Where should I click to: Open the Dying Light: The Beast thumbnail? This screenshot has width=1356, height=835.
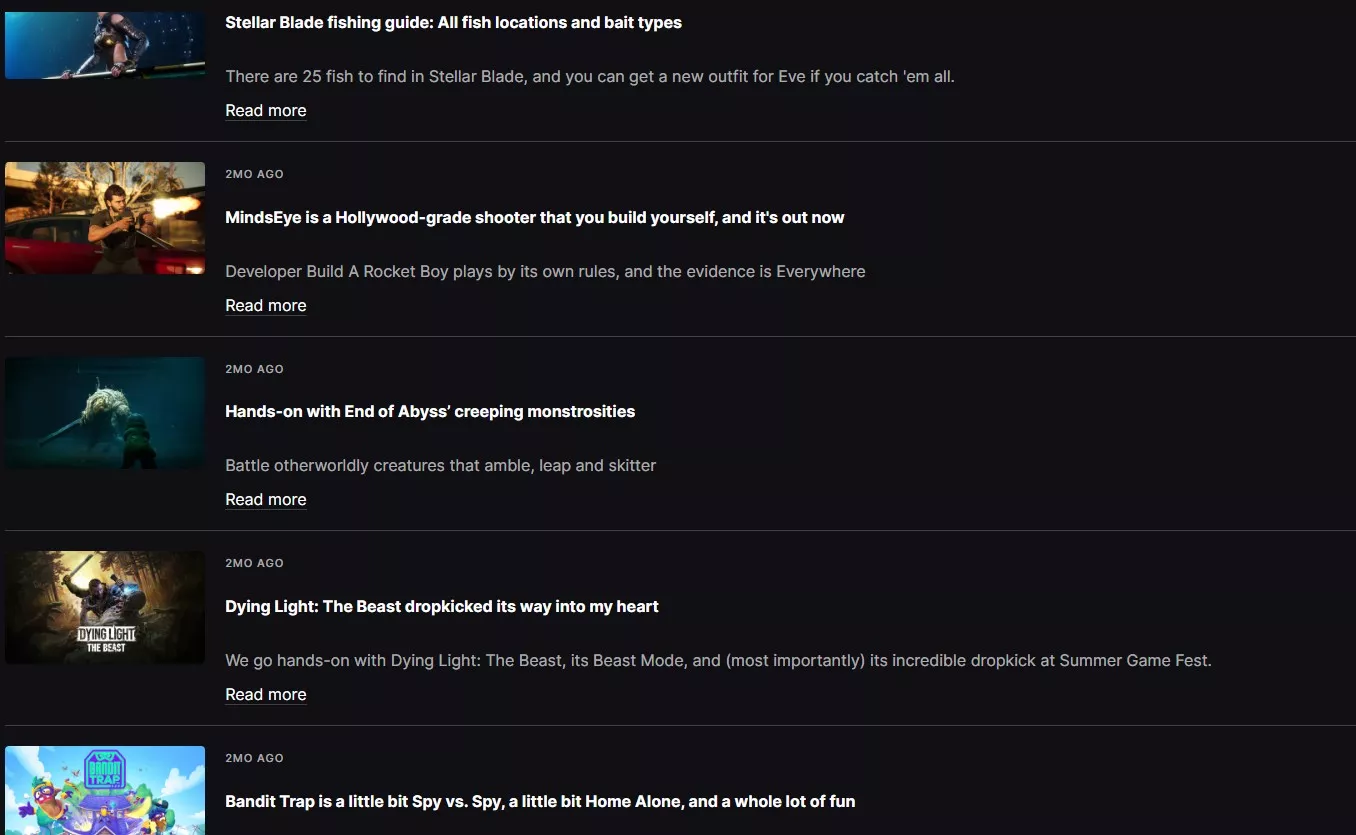tap(105, 607)
